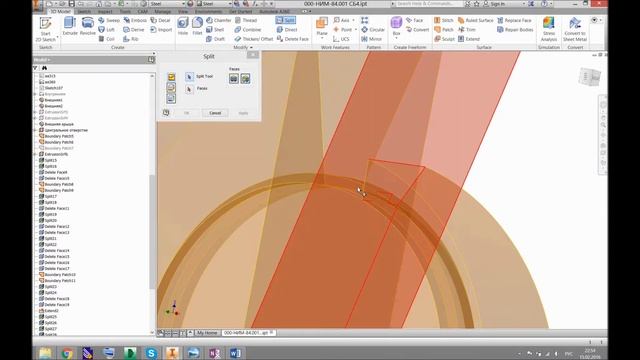Click Sign In

(x=498, y=4)
